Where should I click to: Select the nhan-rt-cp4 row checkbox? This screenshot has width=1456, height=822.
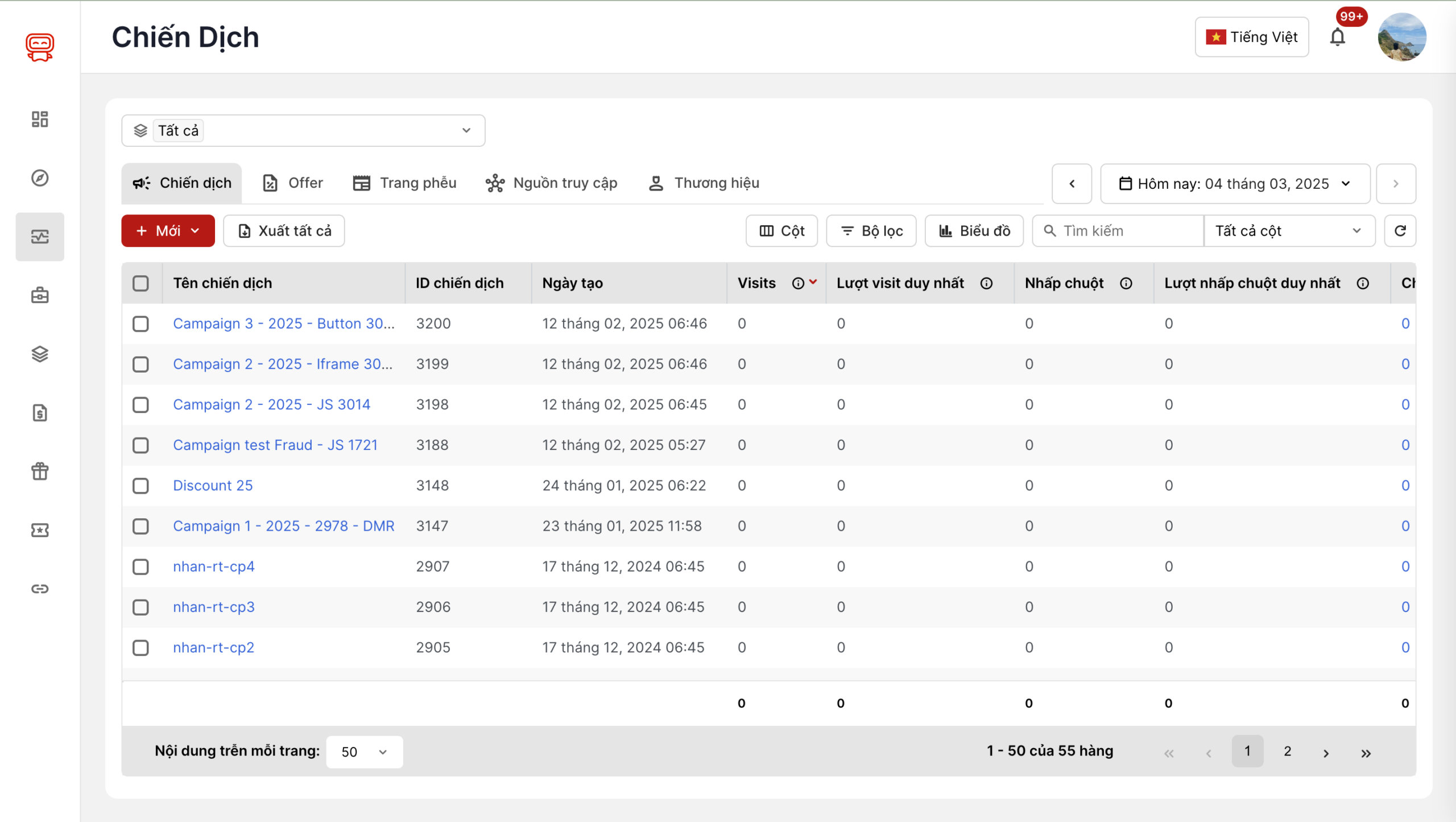pos(140,567)
